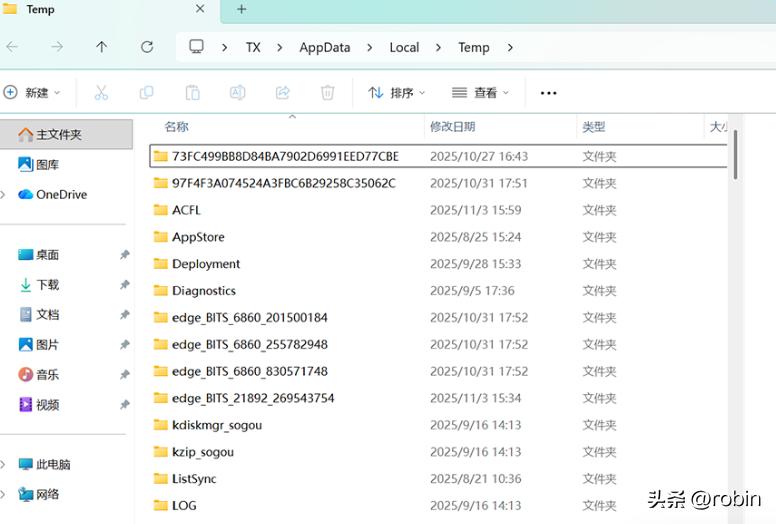Click the Share toolbar icon
The height and width of the screenshot is (524, 776).
coord(283,93)
